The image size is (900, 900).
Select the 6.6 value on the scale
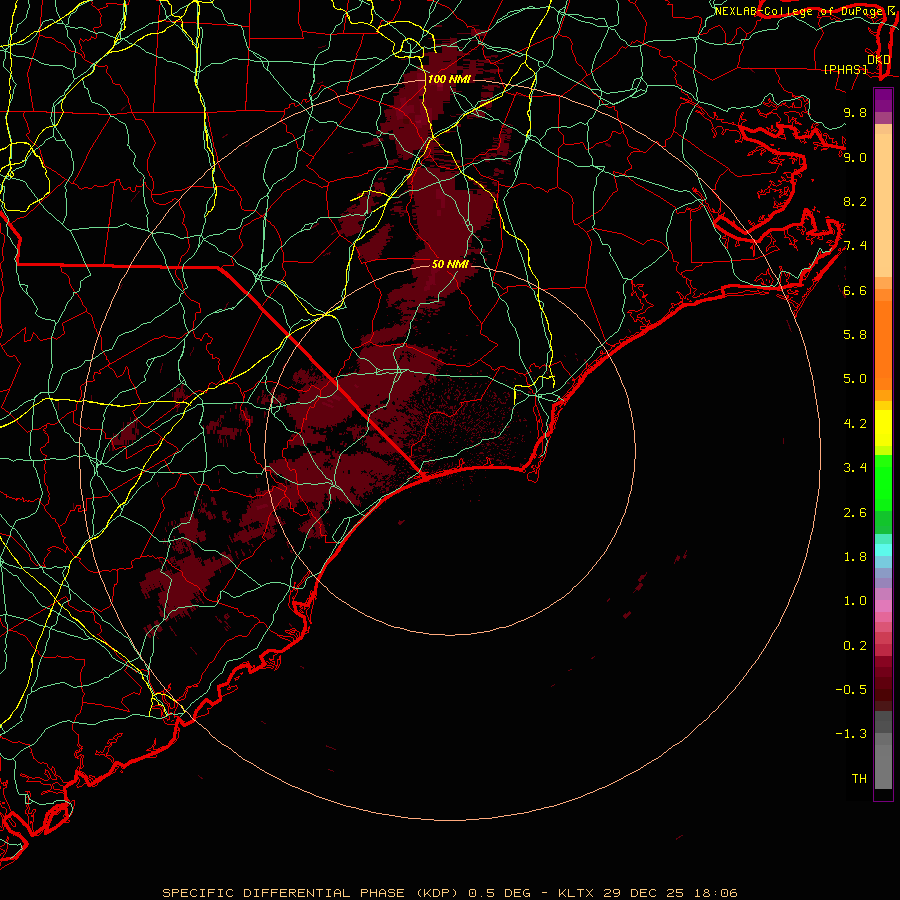pyautogui.click(x=855, y=290)
